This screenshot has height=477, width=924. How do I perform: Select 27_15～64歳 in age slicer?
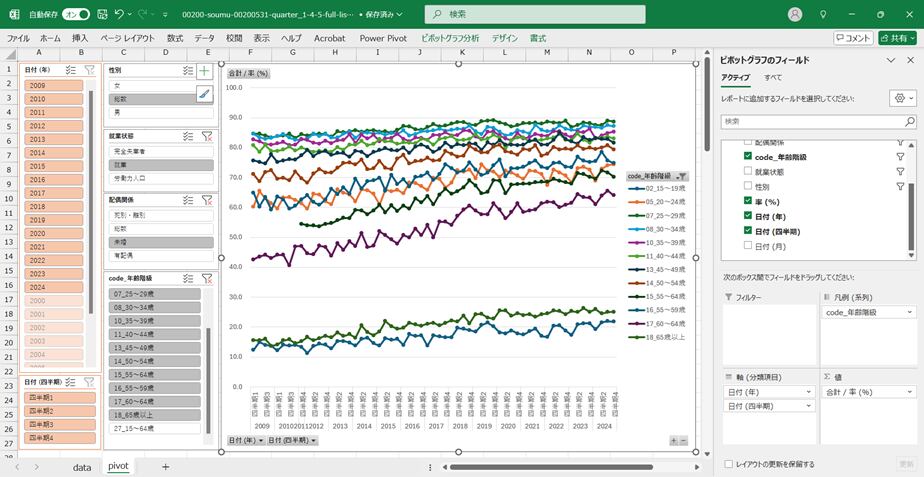(155, 428)
